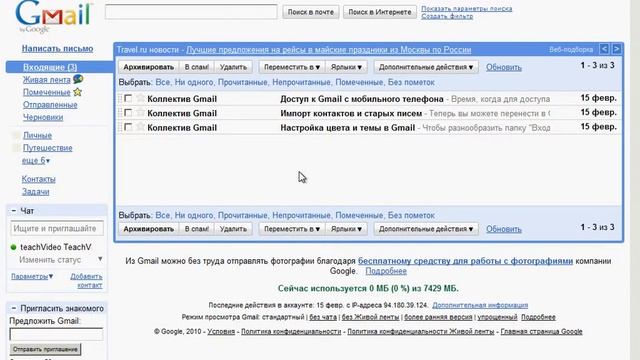Open Черновики folder
640x360 pixels.
click(x=43, y=117)
